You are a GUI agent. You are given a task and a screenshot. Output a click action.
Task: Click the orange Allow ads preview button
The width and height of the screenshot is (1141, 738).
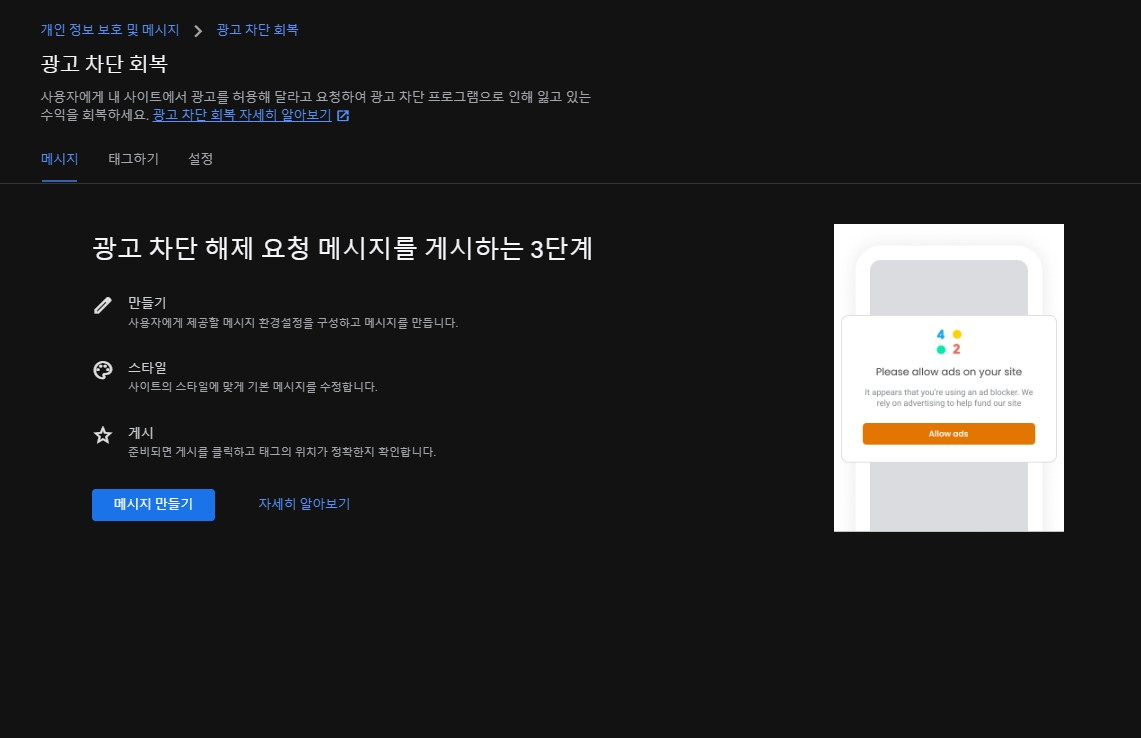[x=948, y=434]
